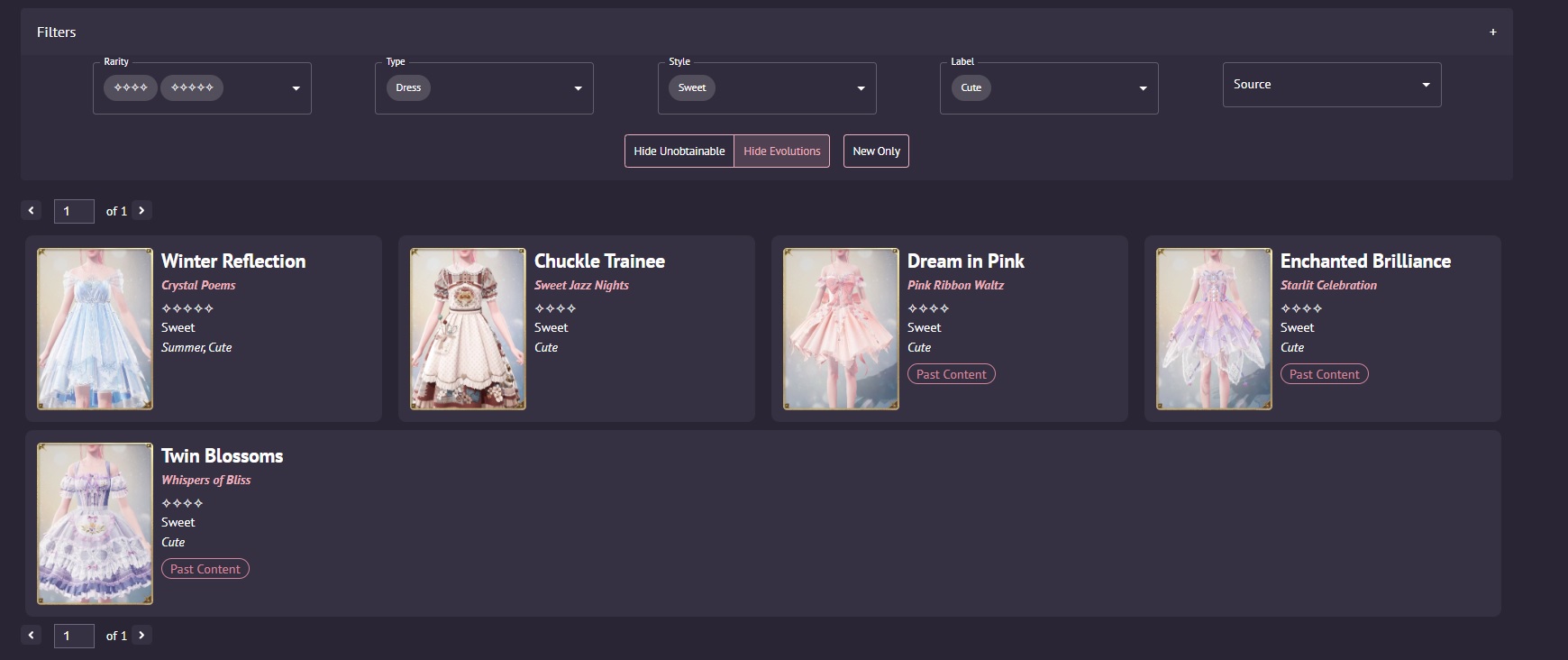This screenshot has height=660, width=1568.
Task: Click the top page number field
Action: (x=74, y=211)
